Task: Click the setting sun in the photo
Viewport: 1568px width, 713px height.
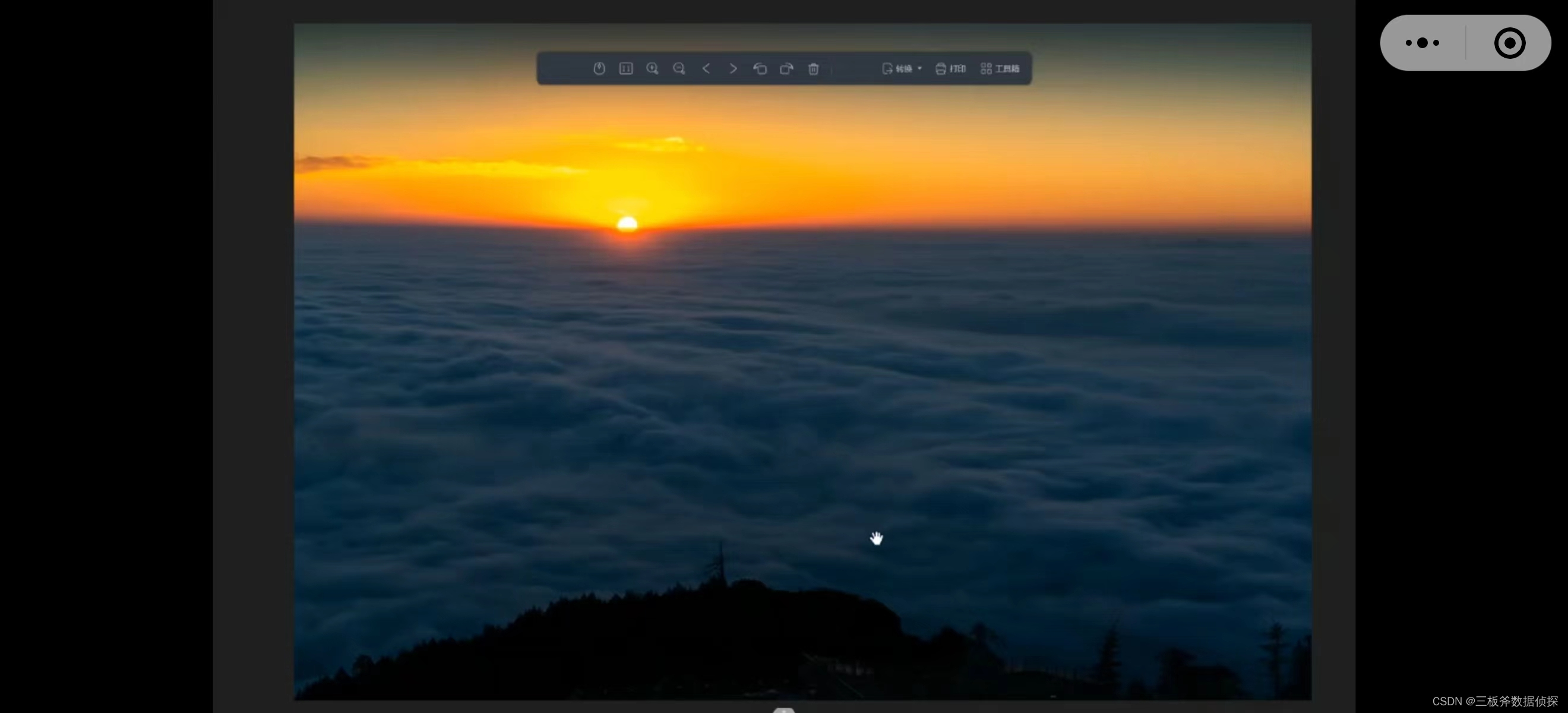Action: click(627, 224)
